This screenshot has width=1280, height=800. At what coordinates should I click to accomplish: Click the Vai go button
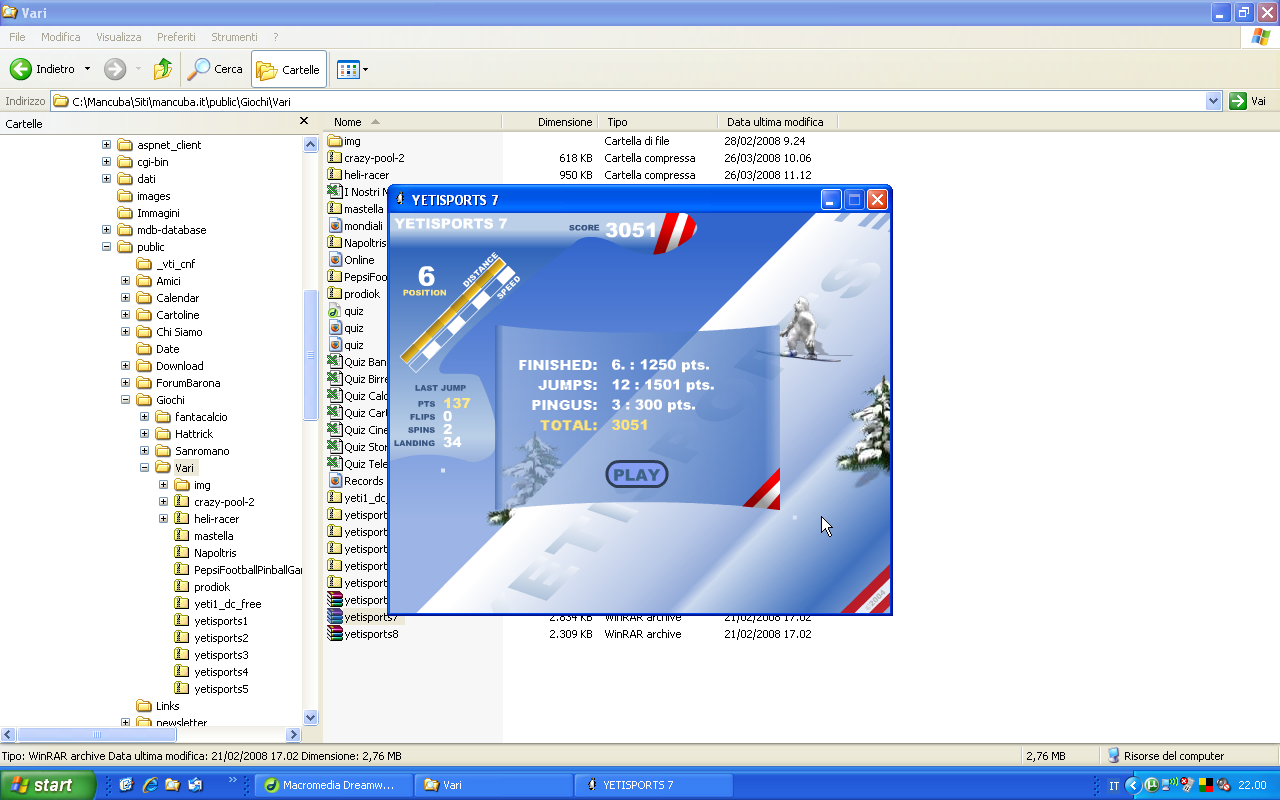click(x=1249, y=101)
